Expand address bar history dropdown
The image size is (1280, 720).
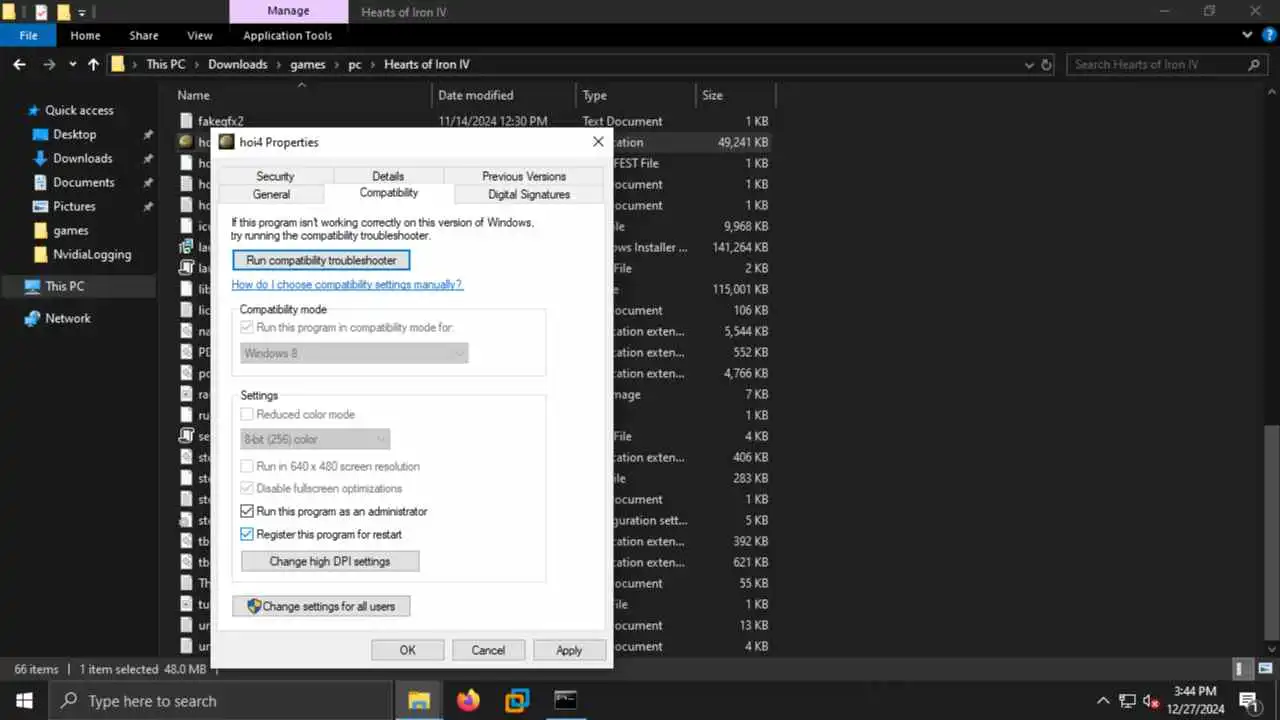click(x=1030, y=64)
